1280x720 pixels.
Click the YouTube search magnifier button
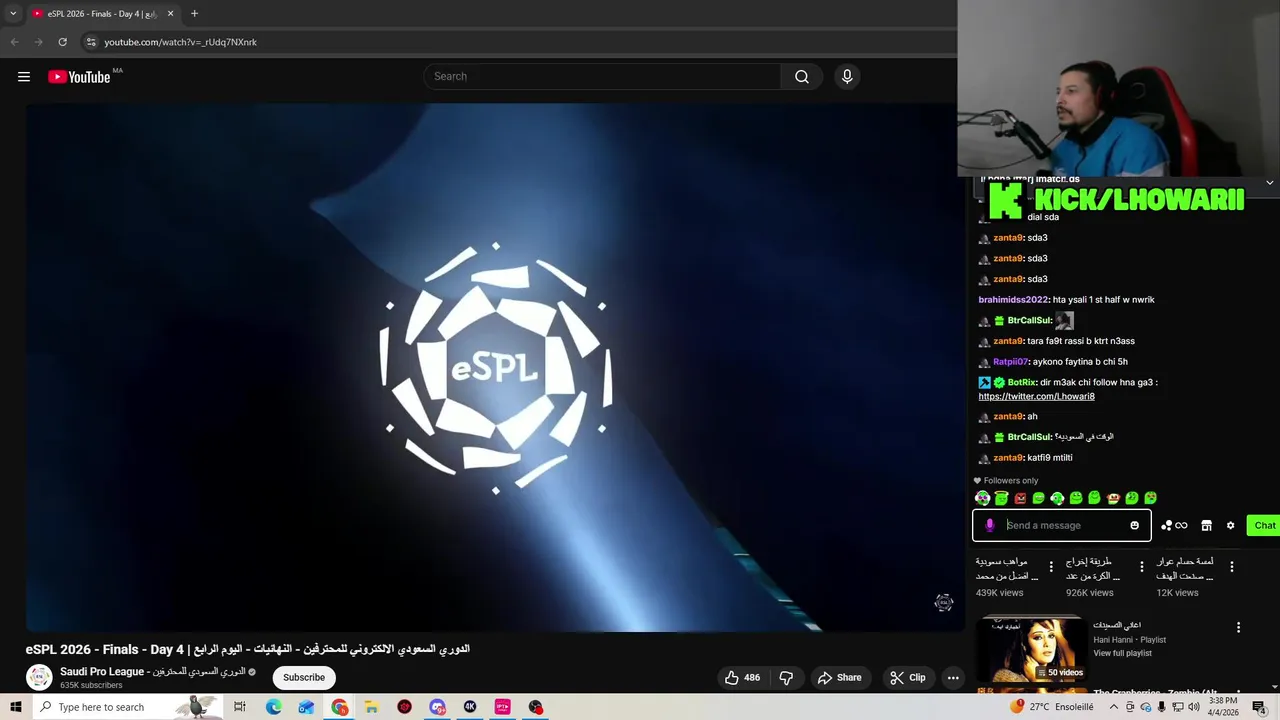tap(802, 77)
